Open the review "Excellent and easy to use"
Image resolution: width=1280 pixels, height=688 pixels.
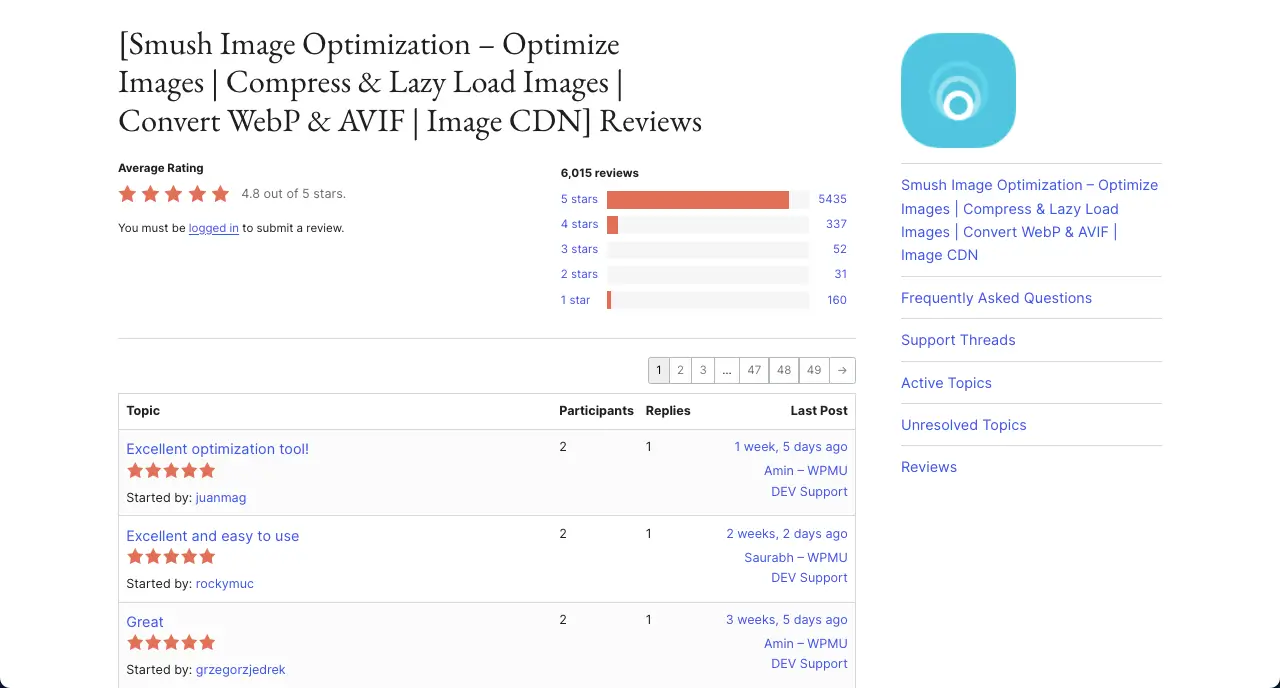212,536
